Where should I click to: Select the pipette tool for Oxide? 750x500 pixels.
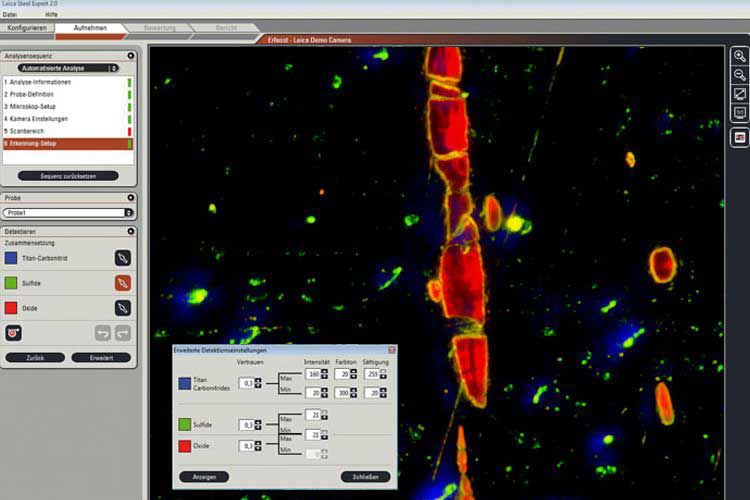[x=123, y=308]
